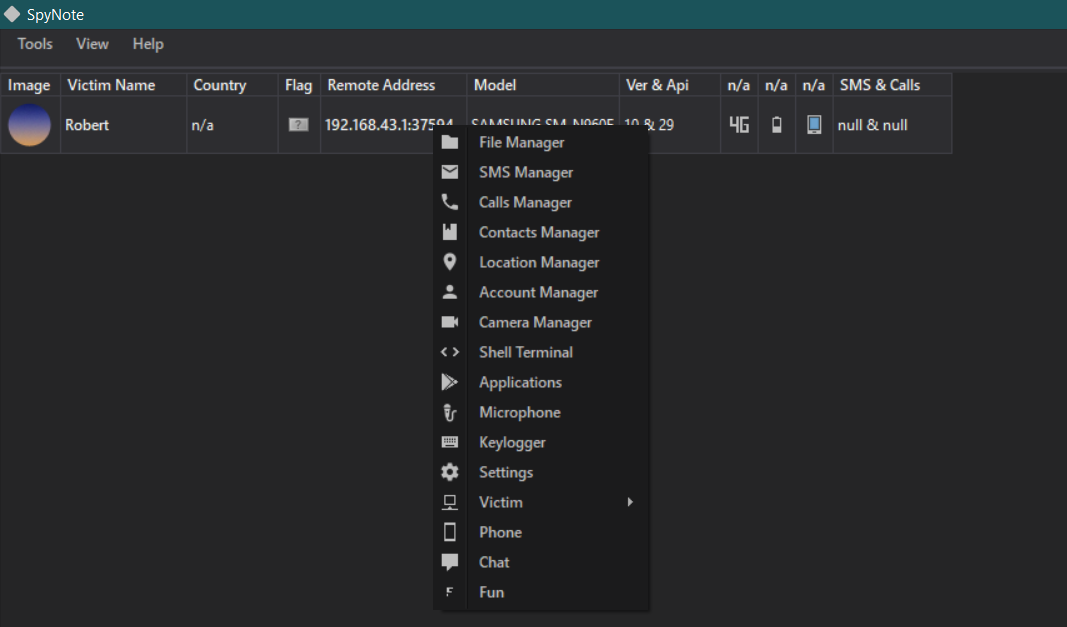The height and width of the screenshot is (627, 1067).
Task: Open Settings from context menu
Action: tap(542, 472)
